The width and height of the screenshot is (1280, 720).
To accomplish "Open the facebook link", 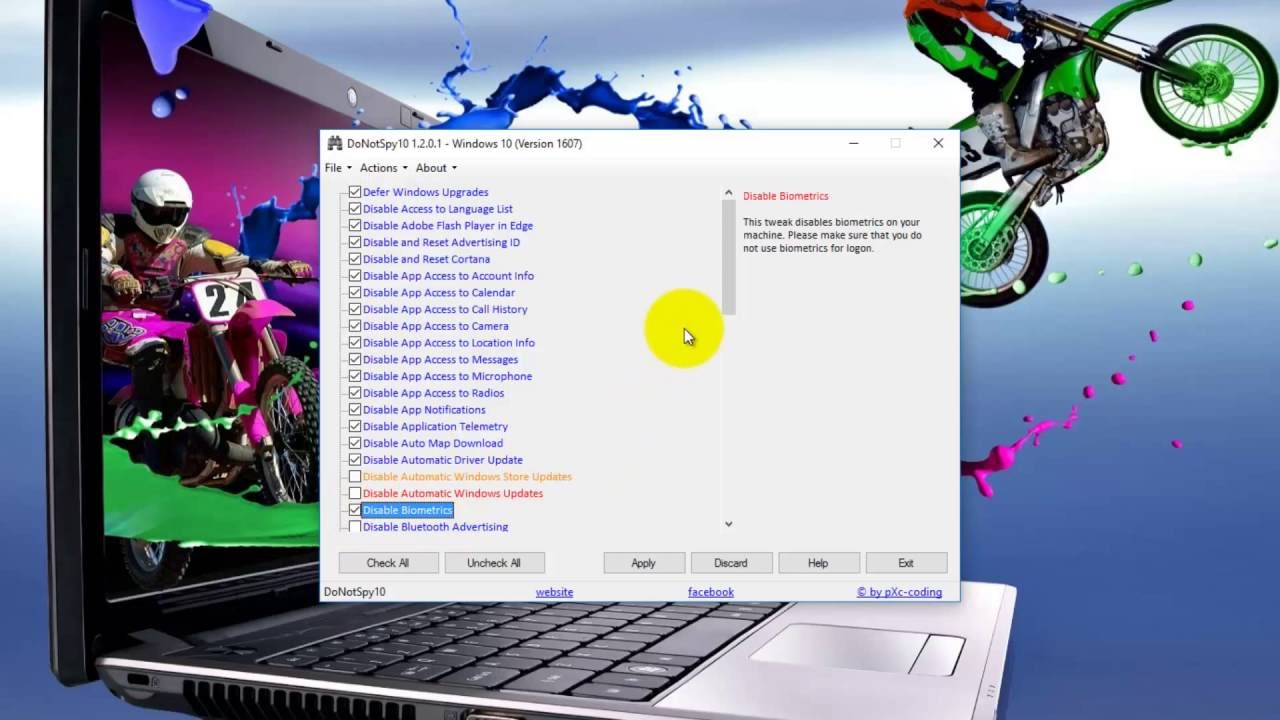I will (711, 592).
